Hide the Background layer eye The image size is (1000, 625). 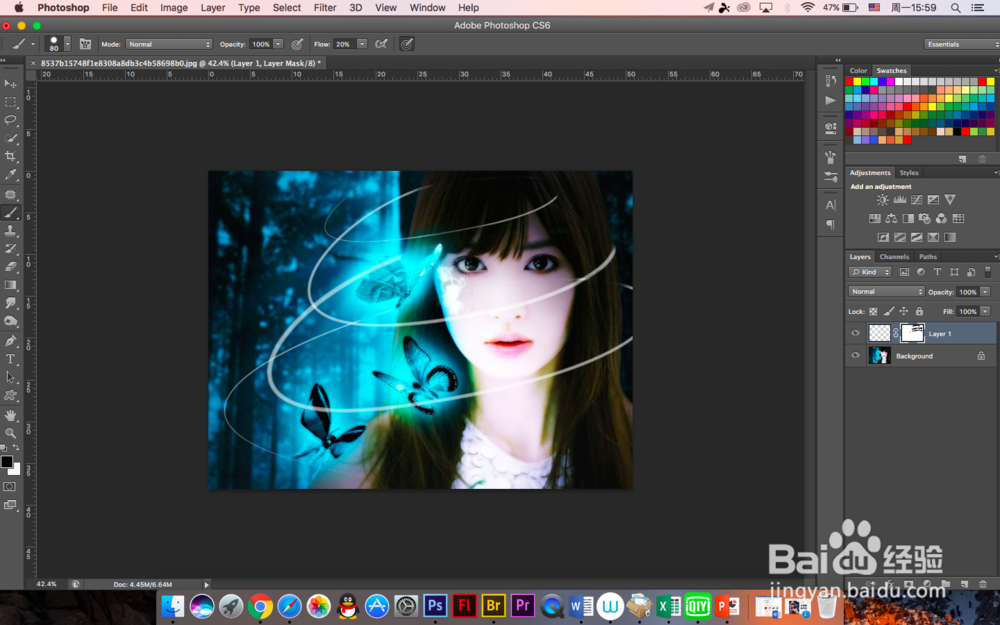coord(855,356)
